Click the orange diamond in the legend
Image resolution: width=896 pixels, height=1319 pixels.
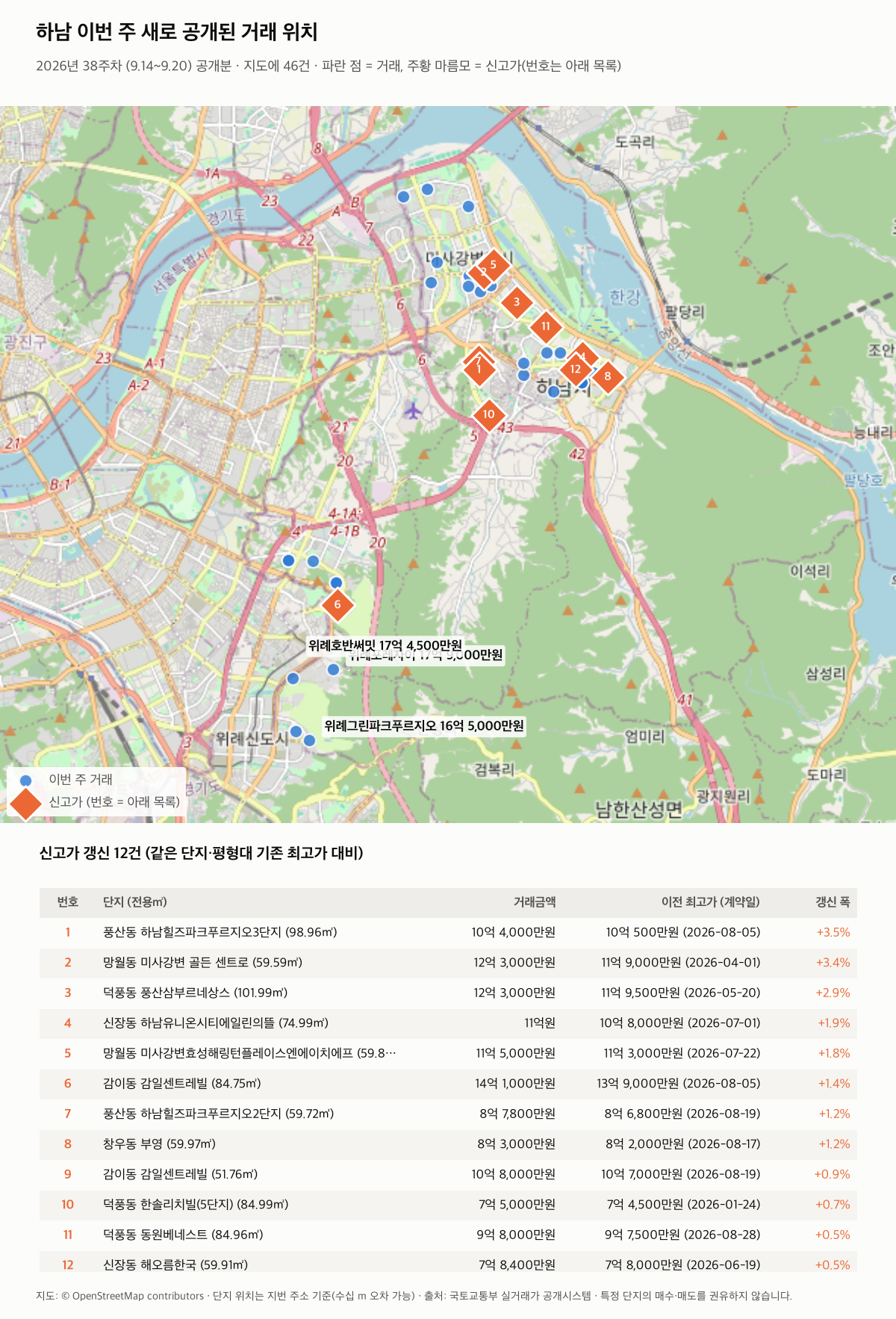coord(25,802)
